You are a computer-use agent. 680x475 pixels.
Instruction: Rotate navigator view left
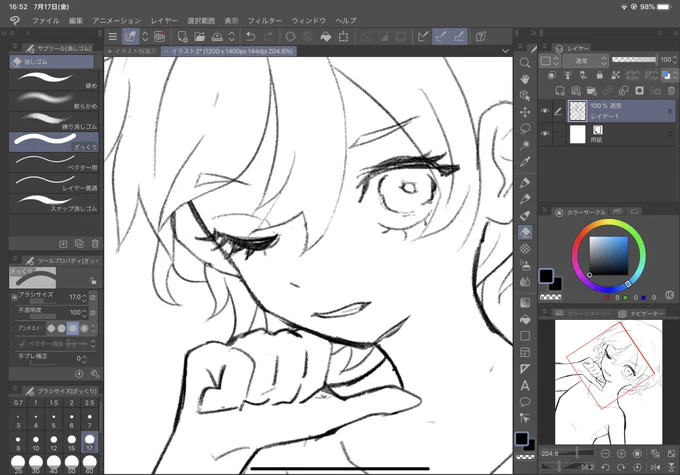point(605,467)
